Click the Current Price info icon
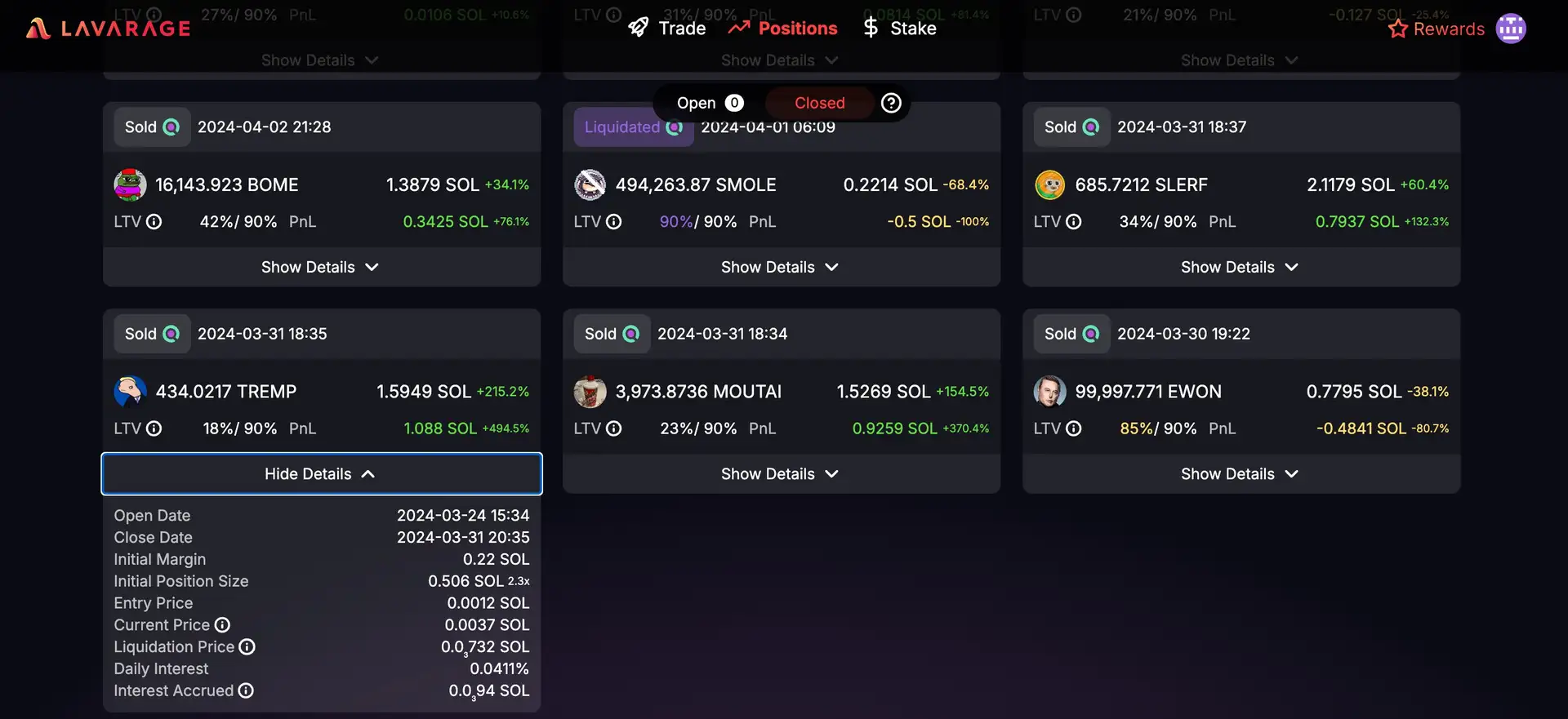 (222, 625)
